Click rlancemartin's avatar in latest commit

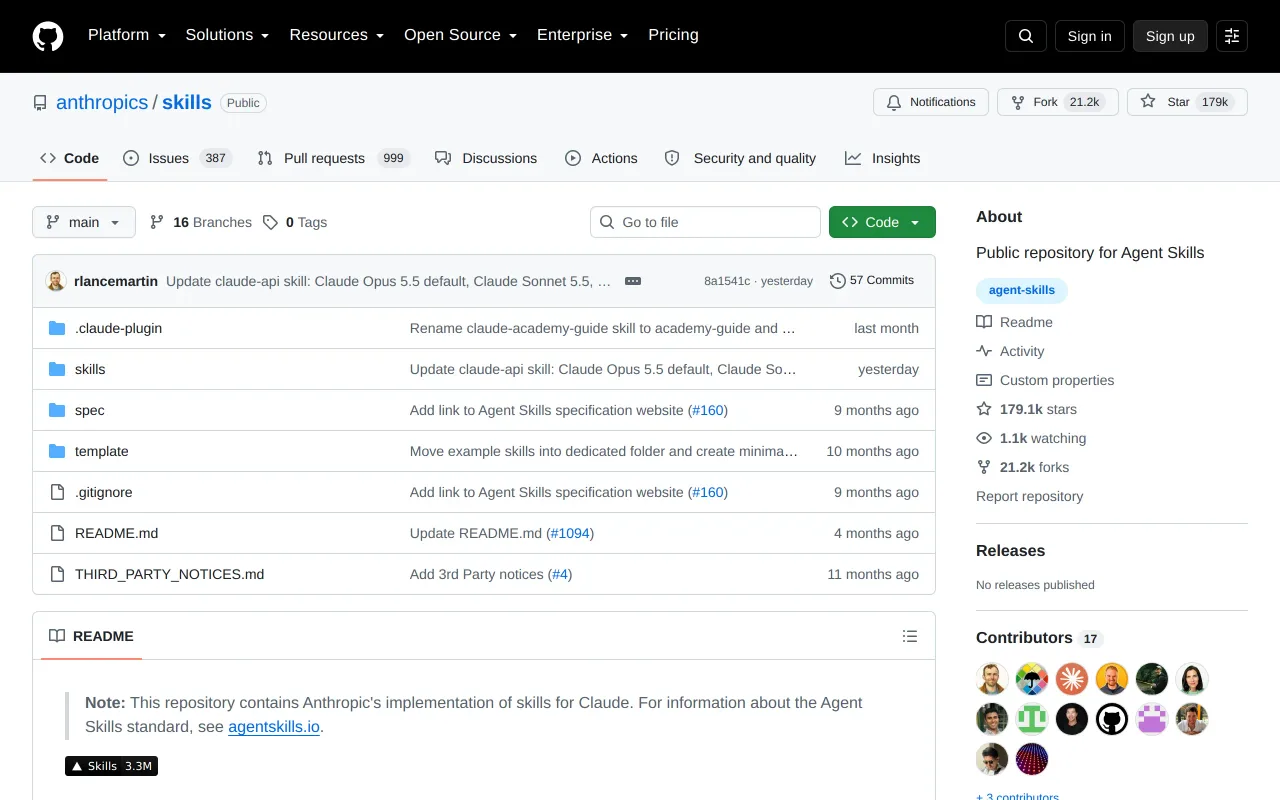[56, 281]
